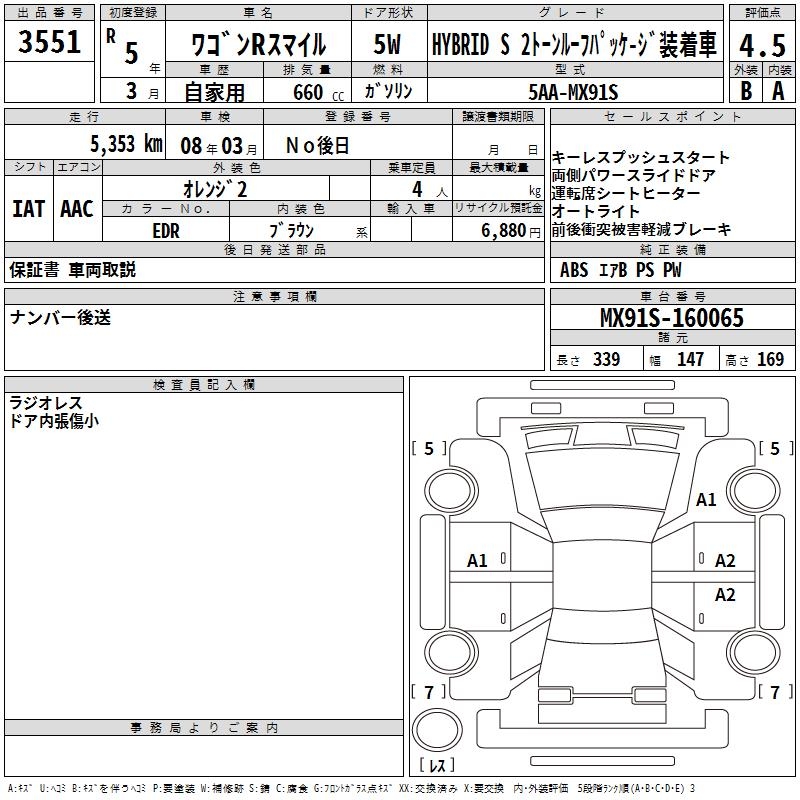Click the リサイクル預託金 header label
The width and height of the screenshot is (800, 800).
(x=498, y=209)
